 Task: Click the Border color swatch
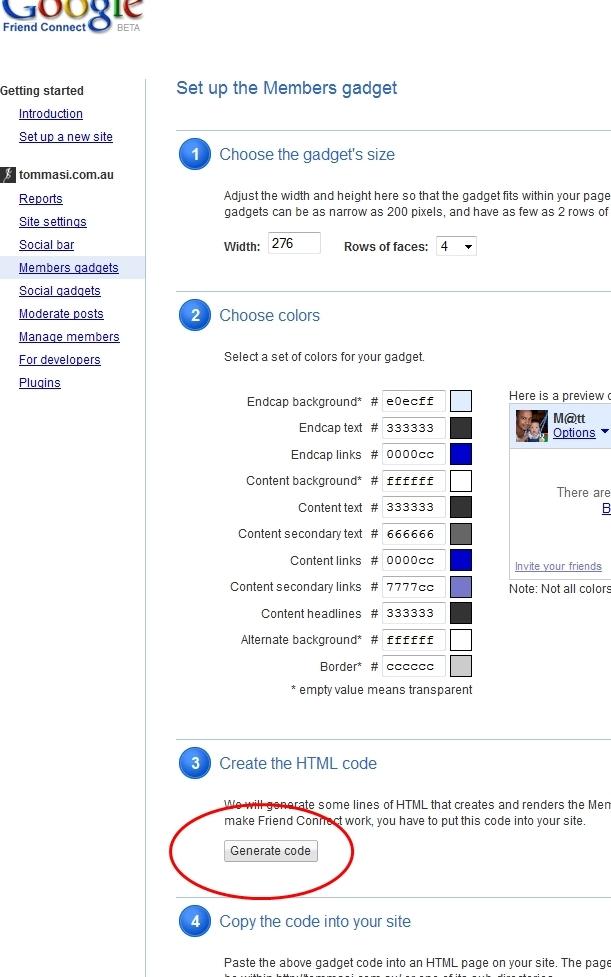[460, 666]
